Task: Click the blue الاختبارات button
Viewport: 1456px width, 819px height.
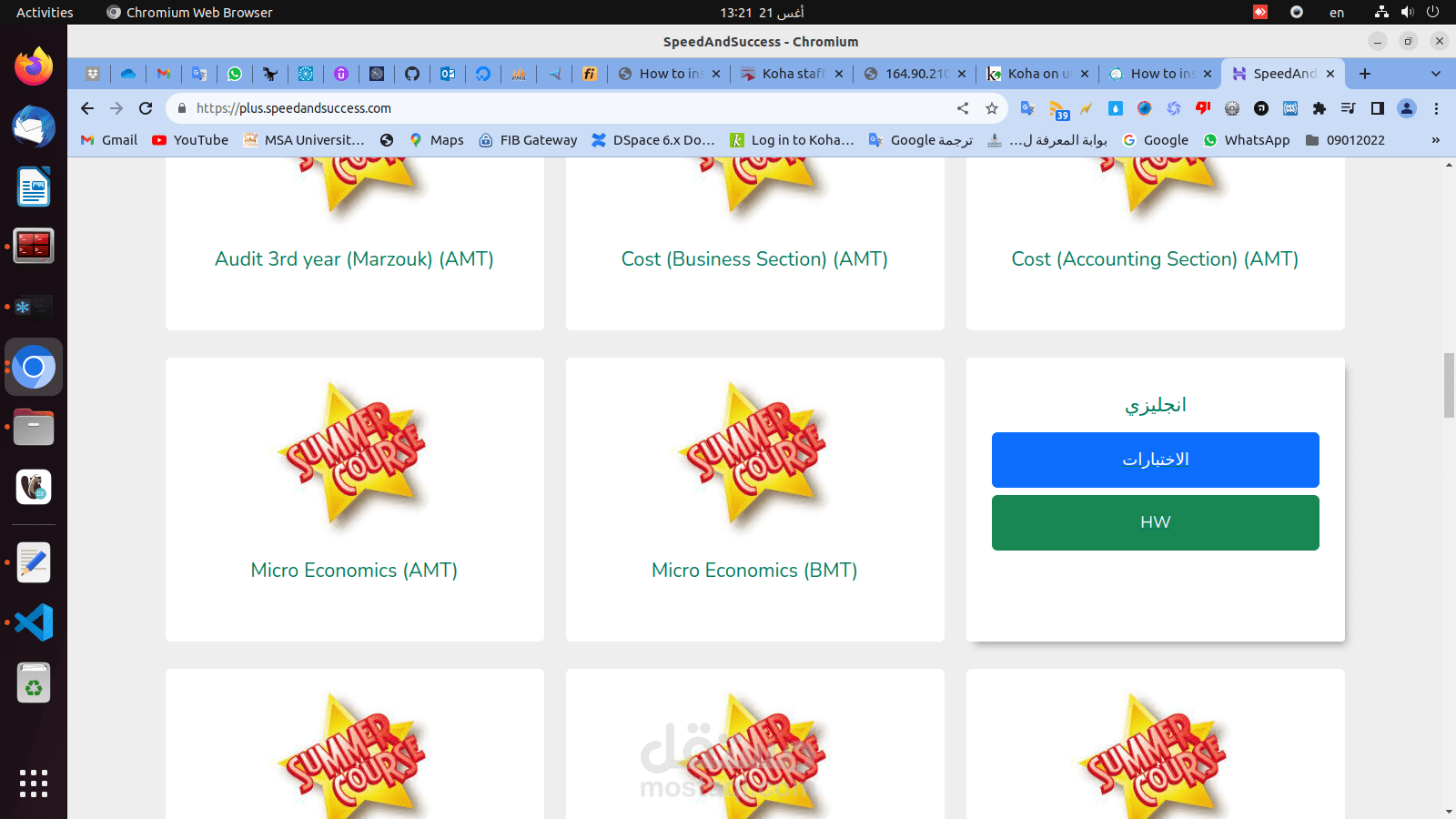Action: click(1156, 460)
